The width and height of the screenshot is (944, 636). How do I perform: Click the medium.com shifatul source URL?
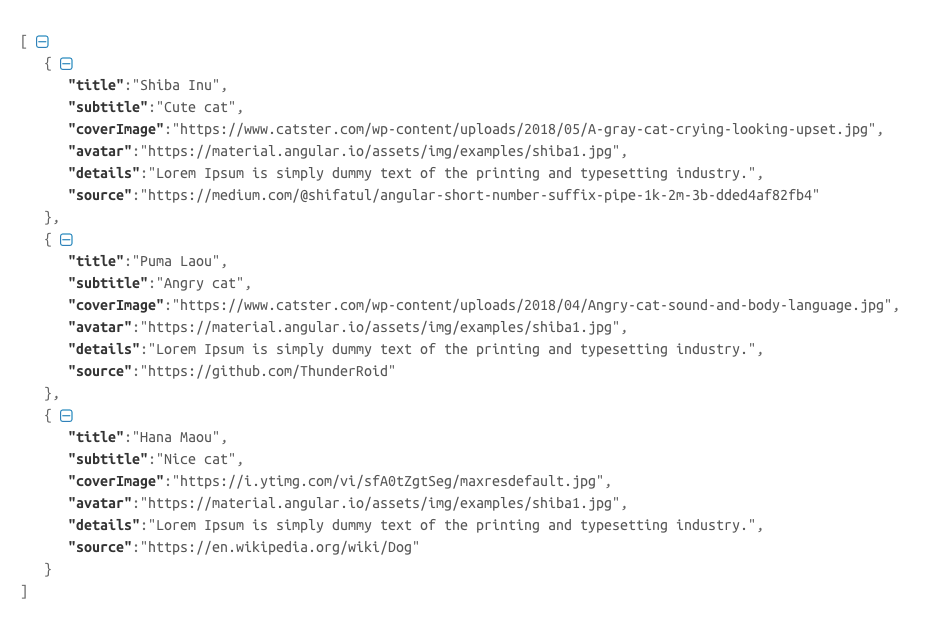[480, 195]
